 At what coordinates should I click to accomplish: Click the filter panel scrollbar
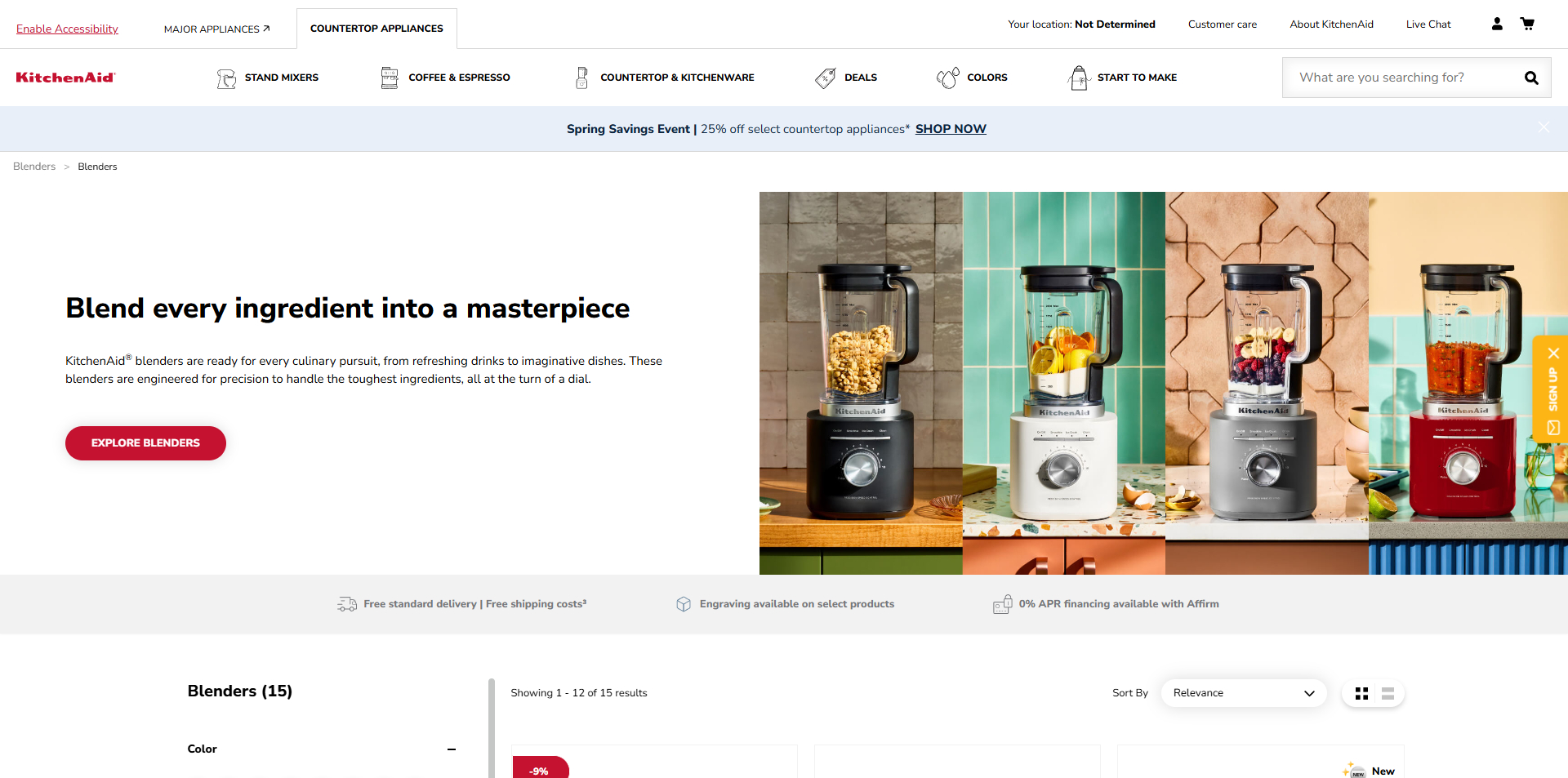[492, 727]
